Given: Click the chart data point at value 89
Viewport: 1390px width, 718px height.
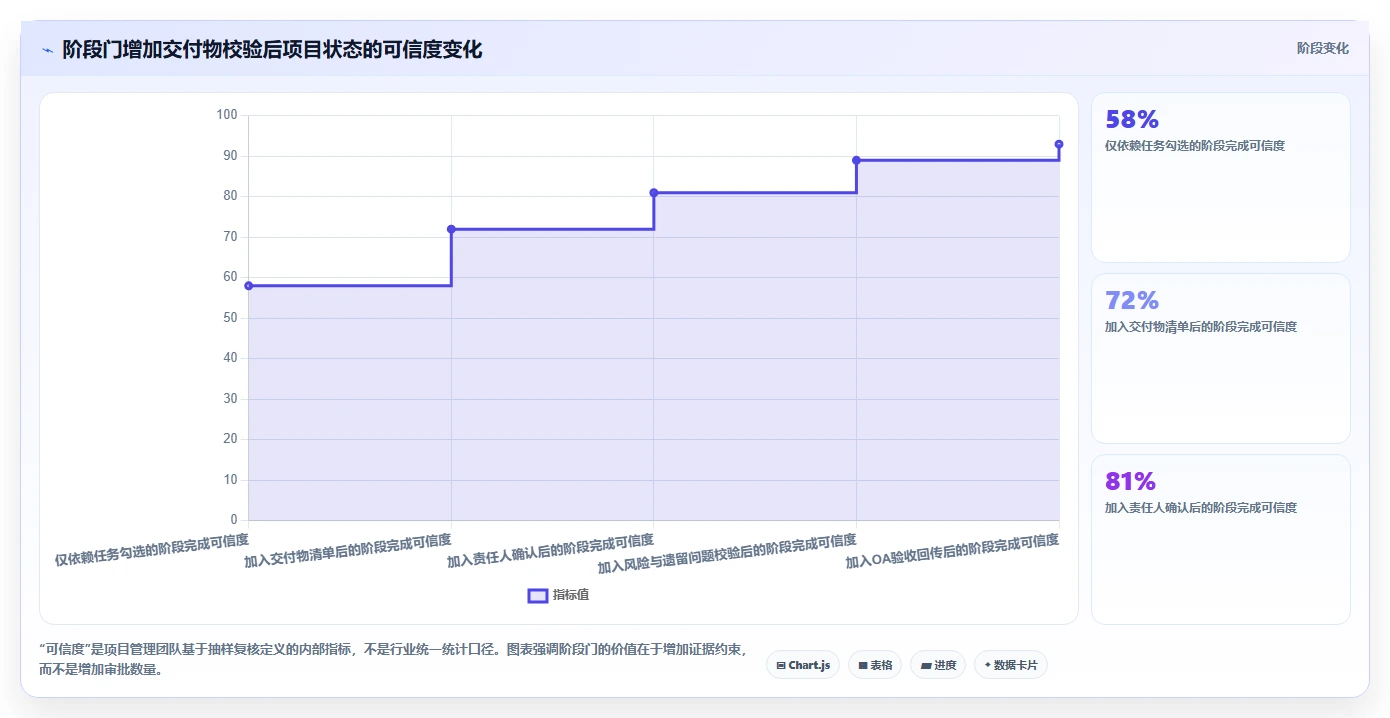Looking at the screenshot, I should 856,160.
